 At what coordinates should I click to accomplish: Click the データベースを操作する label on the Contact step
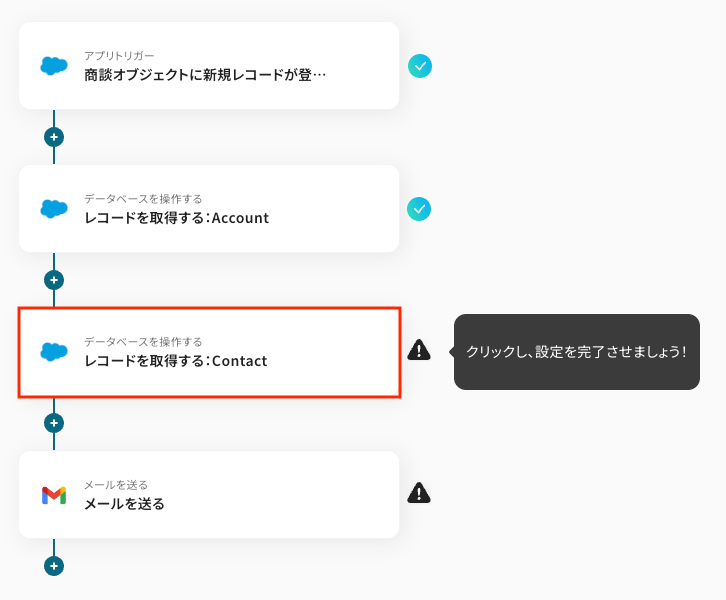point(143,342)
